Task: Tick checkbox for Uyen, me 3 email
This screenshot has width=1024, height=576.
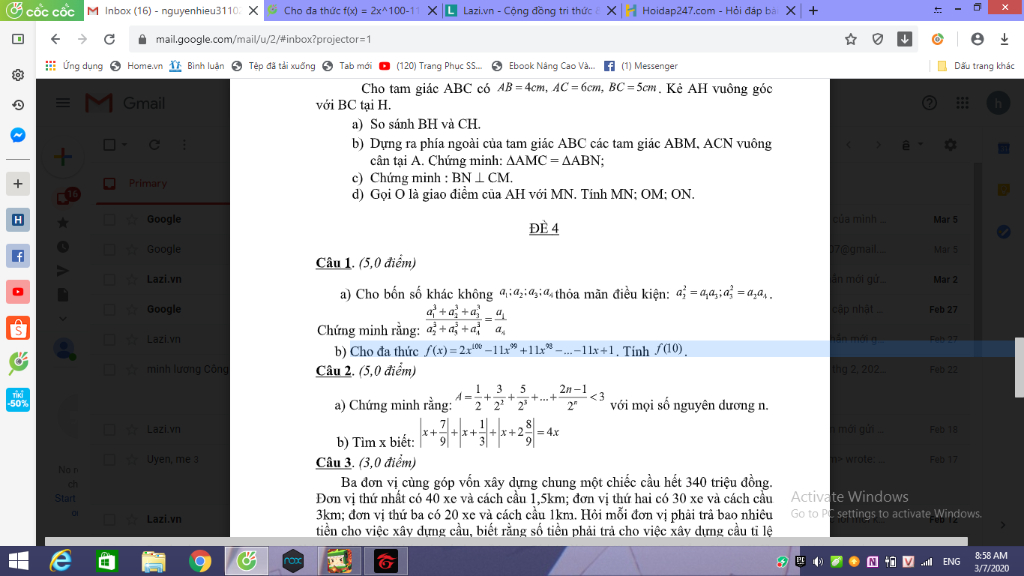Action: pos(110,459)
